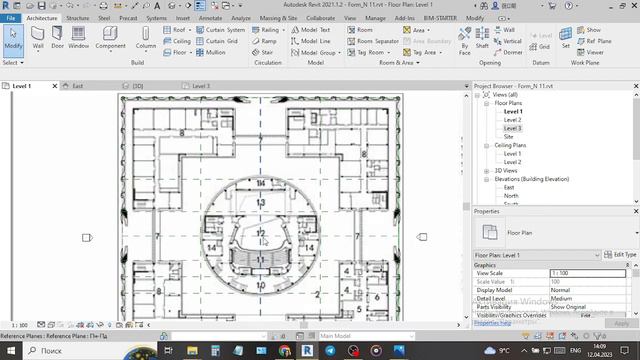Switch to the Annotate ribbon tab
This screenshot has width=640, height=360.
pyautogui.click(x=210, y=18)
